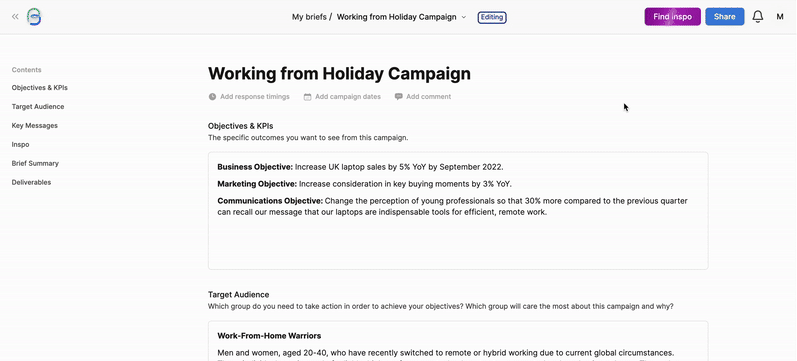Click the clock icon for response timings
The height and width of the screenshot is (361, 797).
212,97
